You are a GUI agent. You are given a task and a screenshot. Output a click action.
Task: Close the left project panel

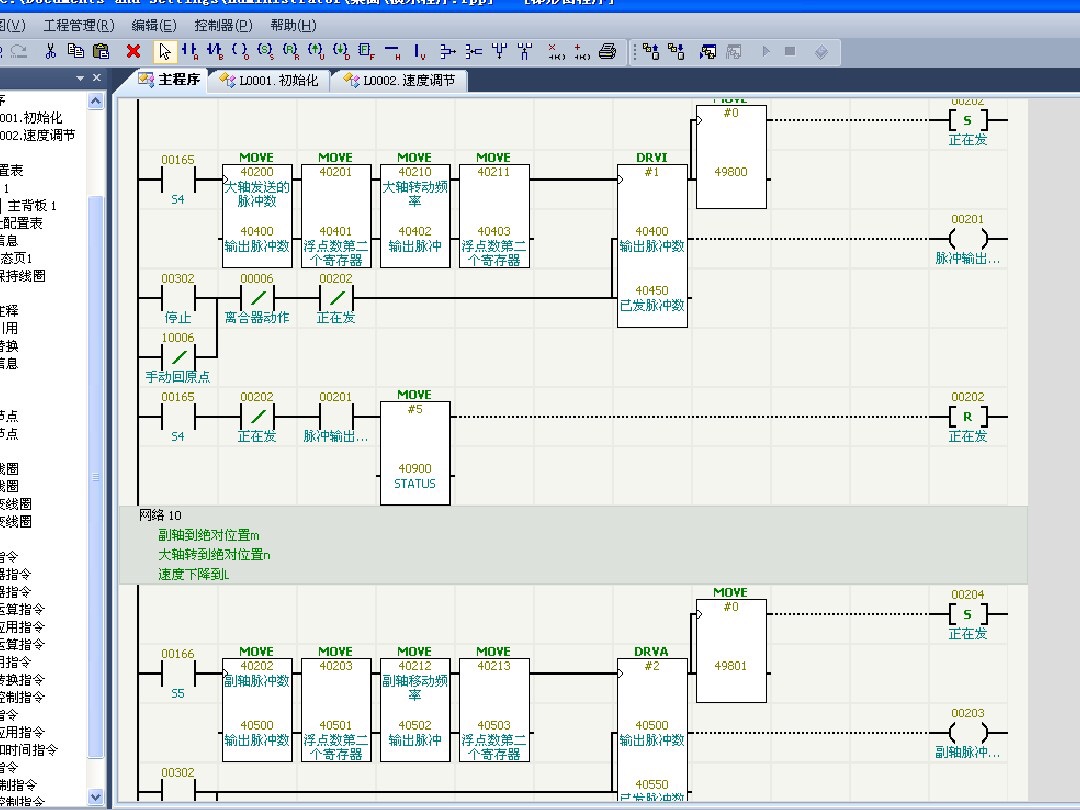[97, 78]
